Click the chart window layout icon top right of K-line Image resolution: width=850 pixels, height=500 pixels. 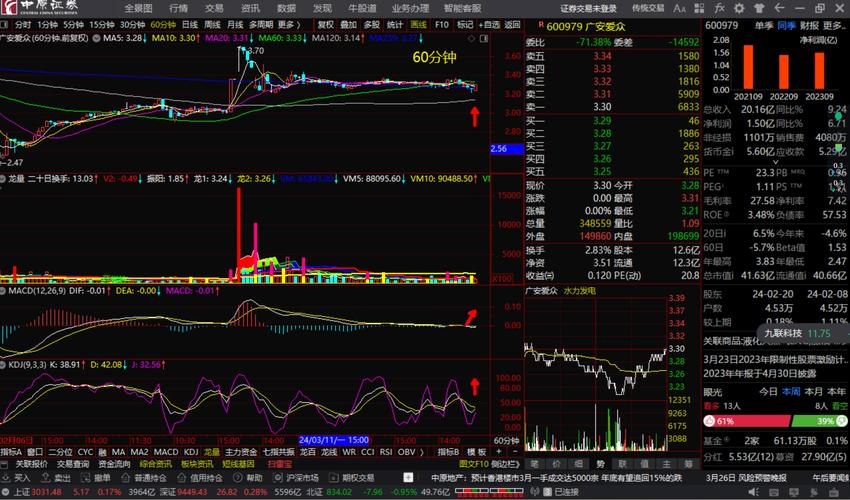(484, 39)
